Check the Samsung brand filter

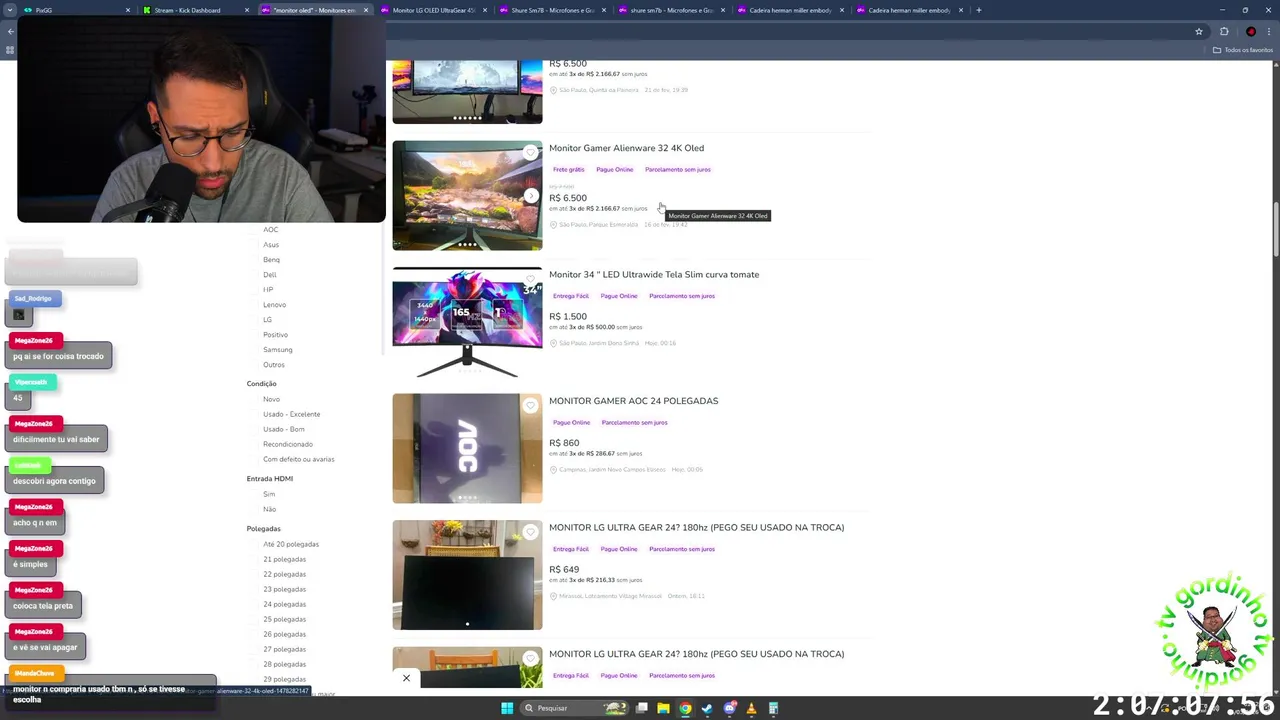pos(277,349)
